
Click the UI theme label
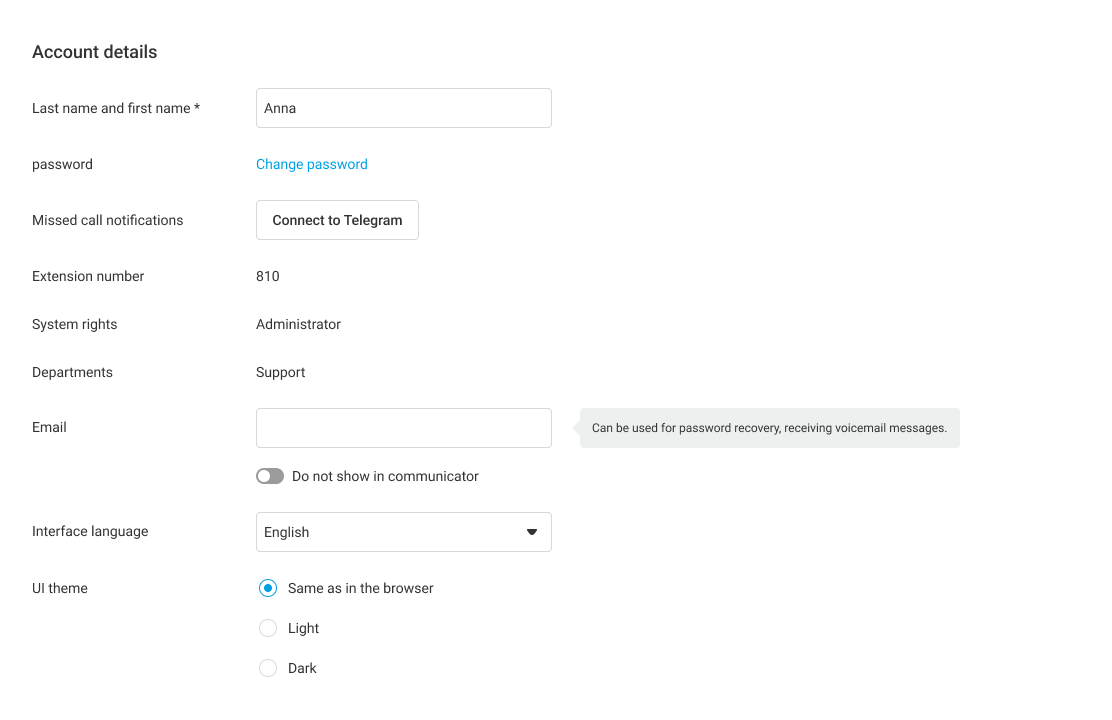(x=60, y=588)
